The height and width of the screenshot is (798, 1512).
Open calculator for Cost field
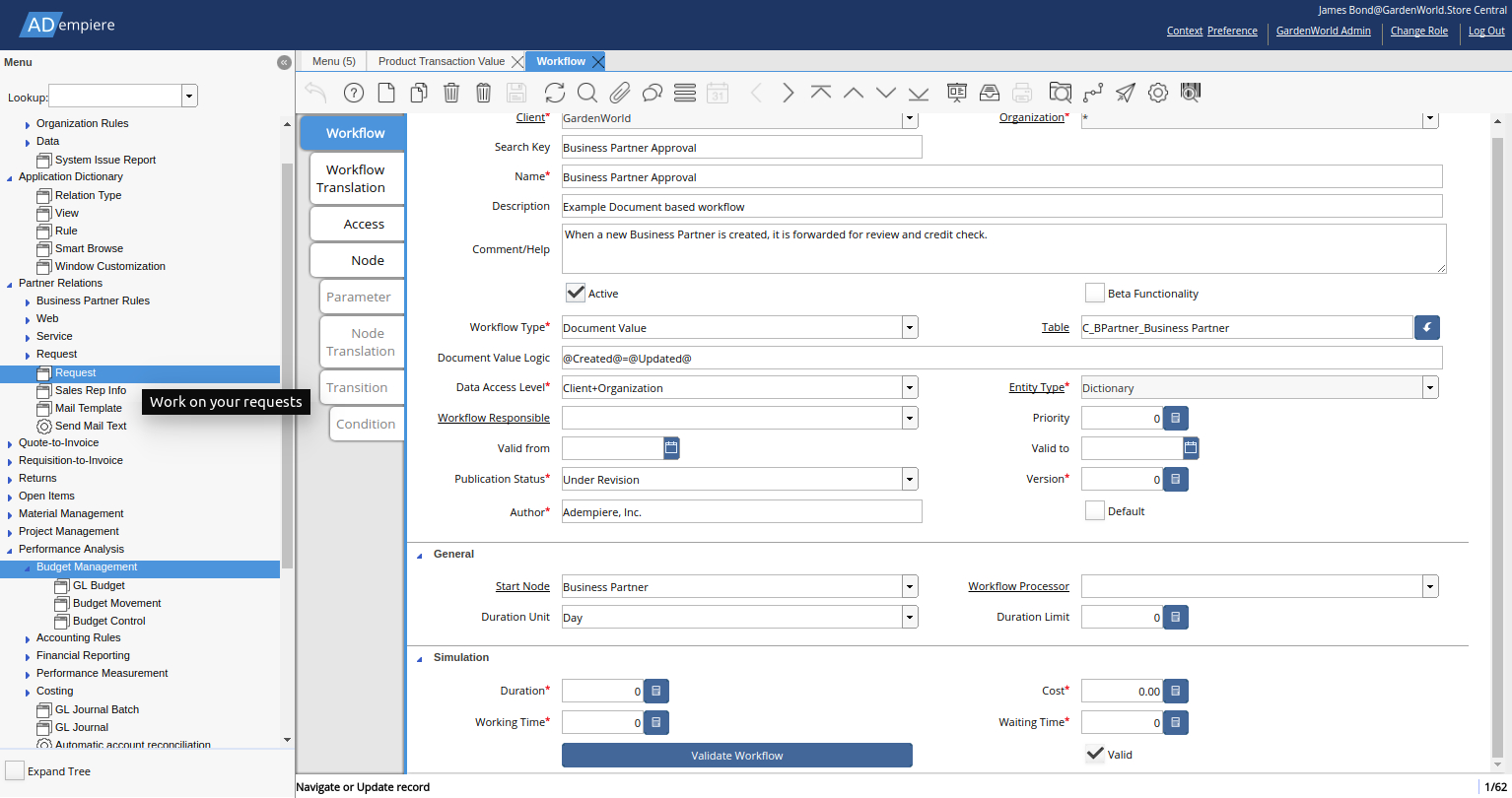pyautogui.click(x=1176, y=692)
